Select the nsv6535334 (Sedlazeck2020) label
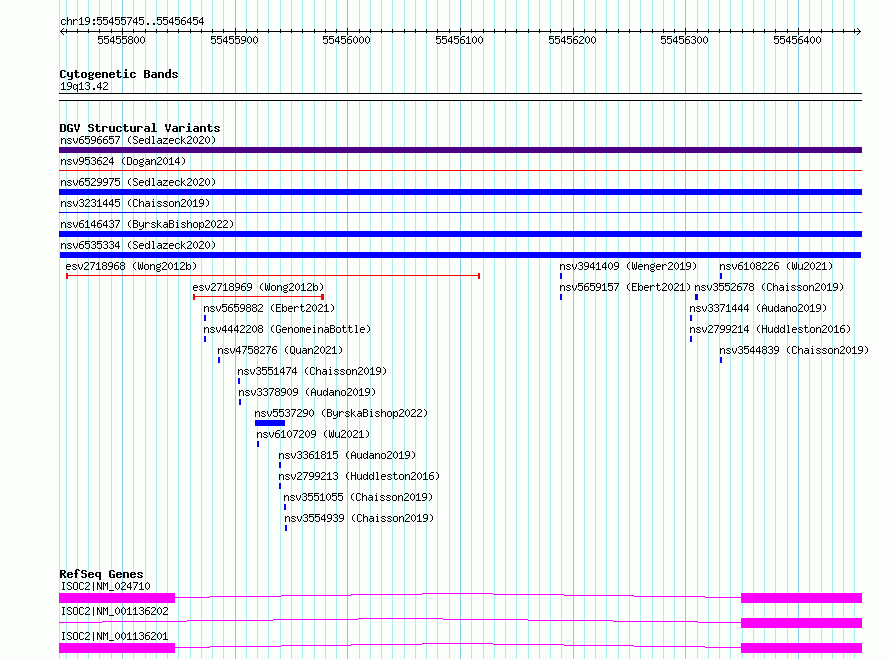 pos(138,245)
